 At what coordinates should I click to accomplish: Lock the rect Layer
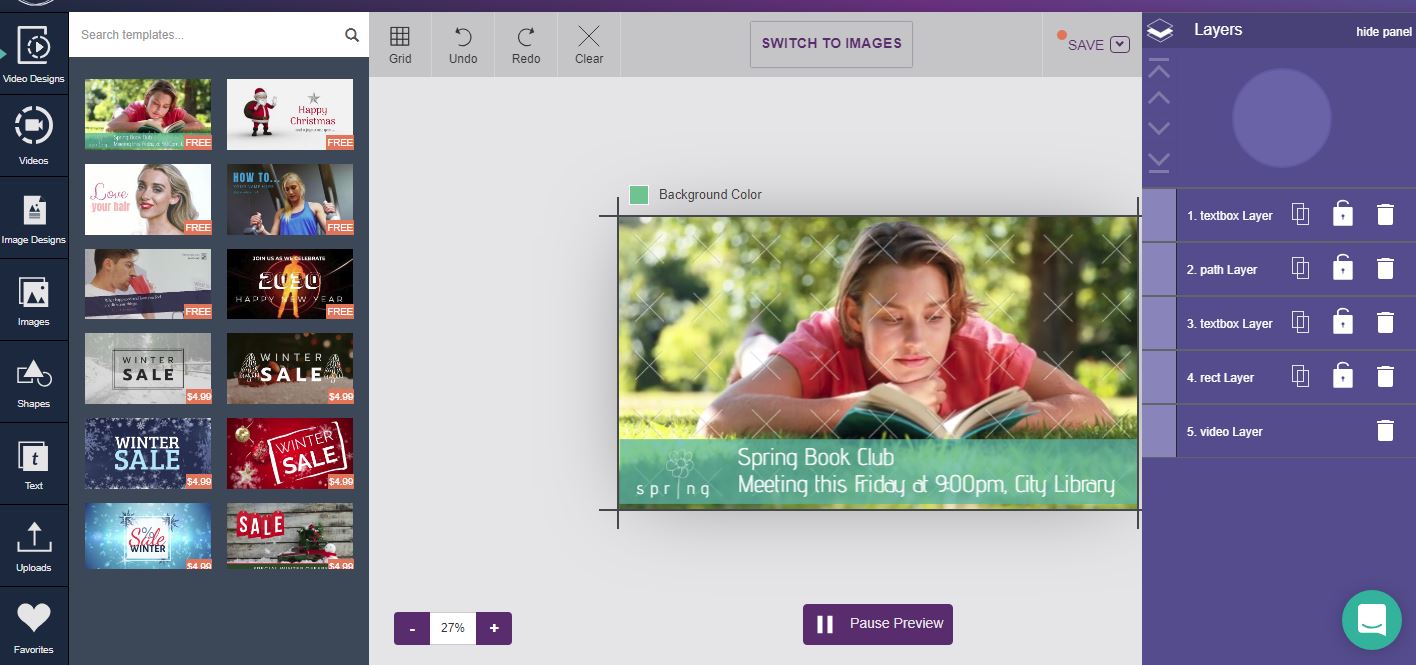(x=1343, y=376)
